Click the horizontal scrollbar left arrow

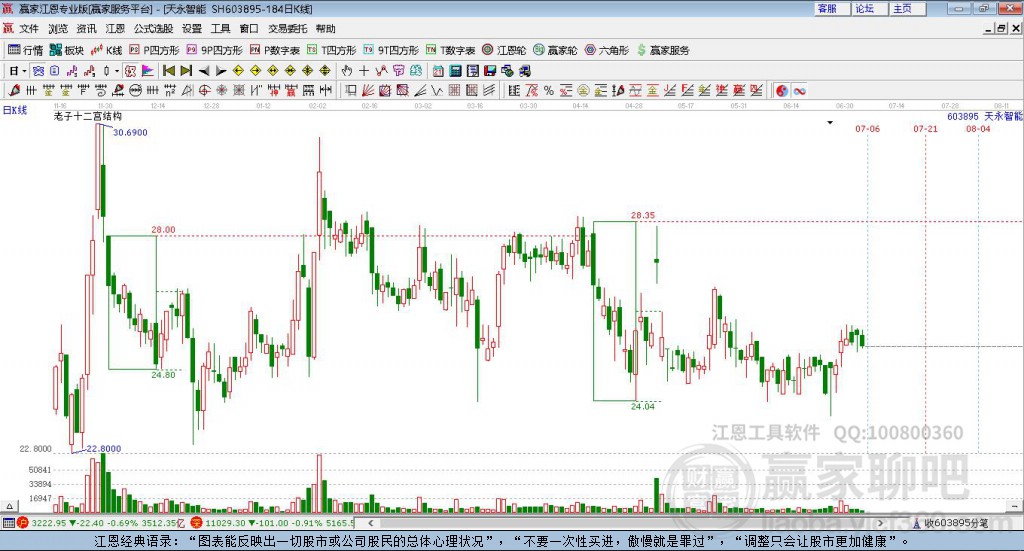coord(370,523)
